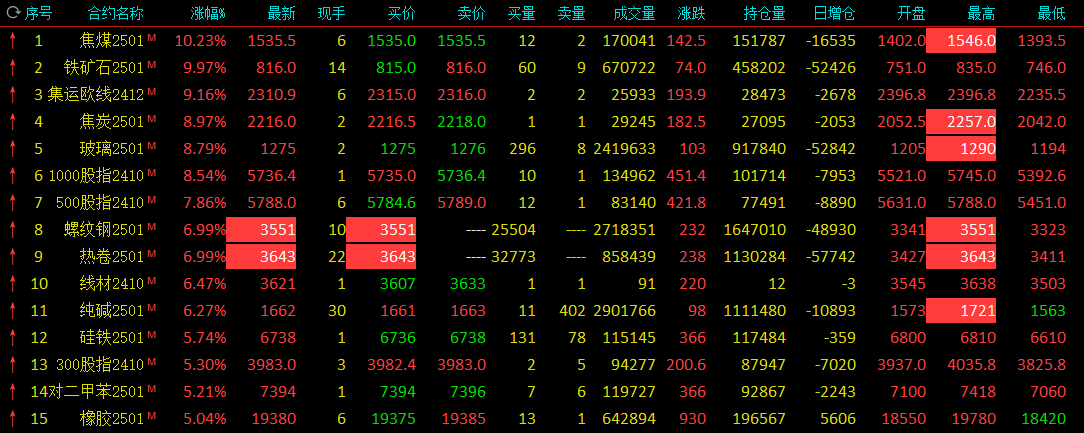Click the 最低 column header
Screen dimensions: 1084x433
click(1052, 13)
